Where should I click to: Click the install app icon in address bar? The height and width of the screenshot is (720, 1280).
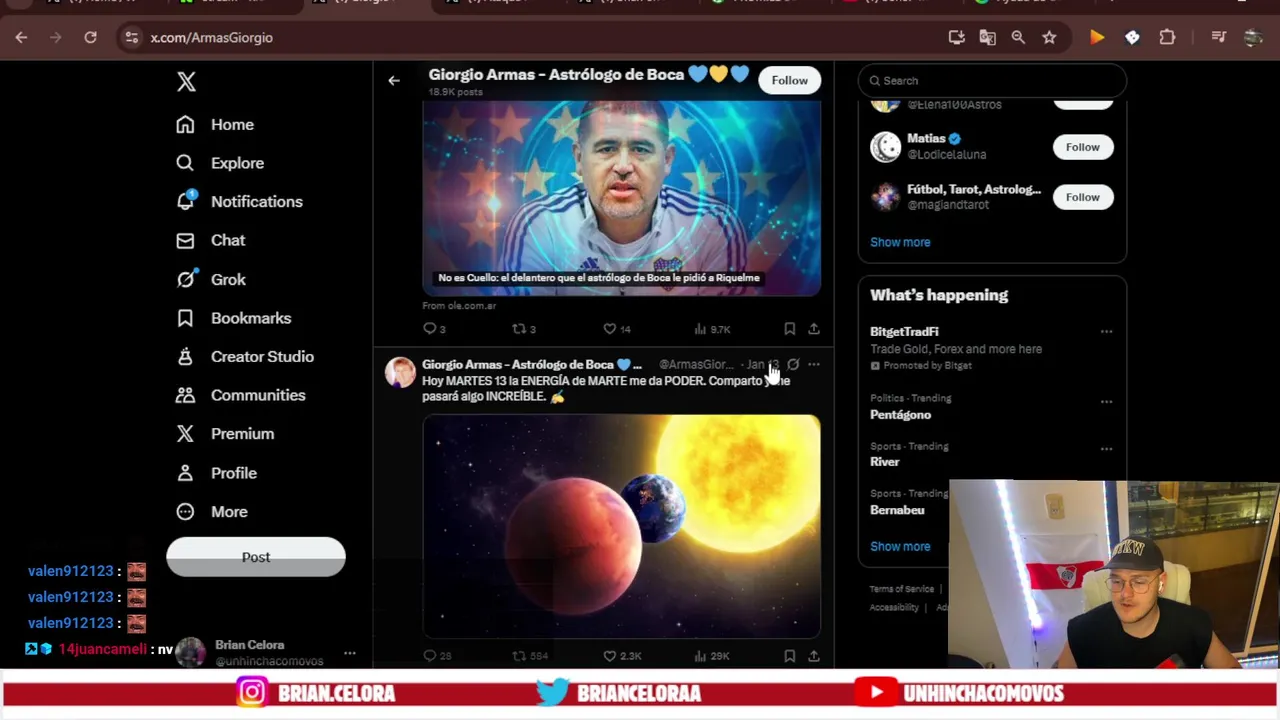pos(957,38)
